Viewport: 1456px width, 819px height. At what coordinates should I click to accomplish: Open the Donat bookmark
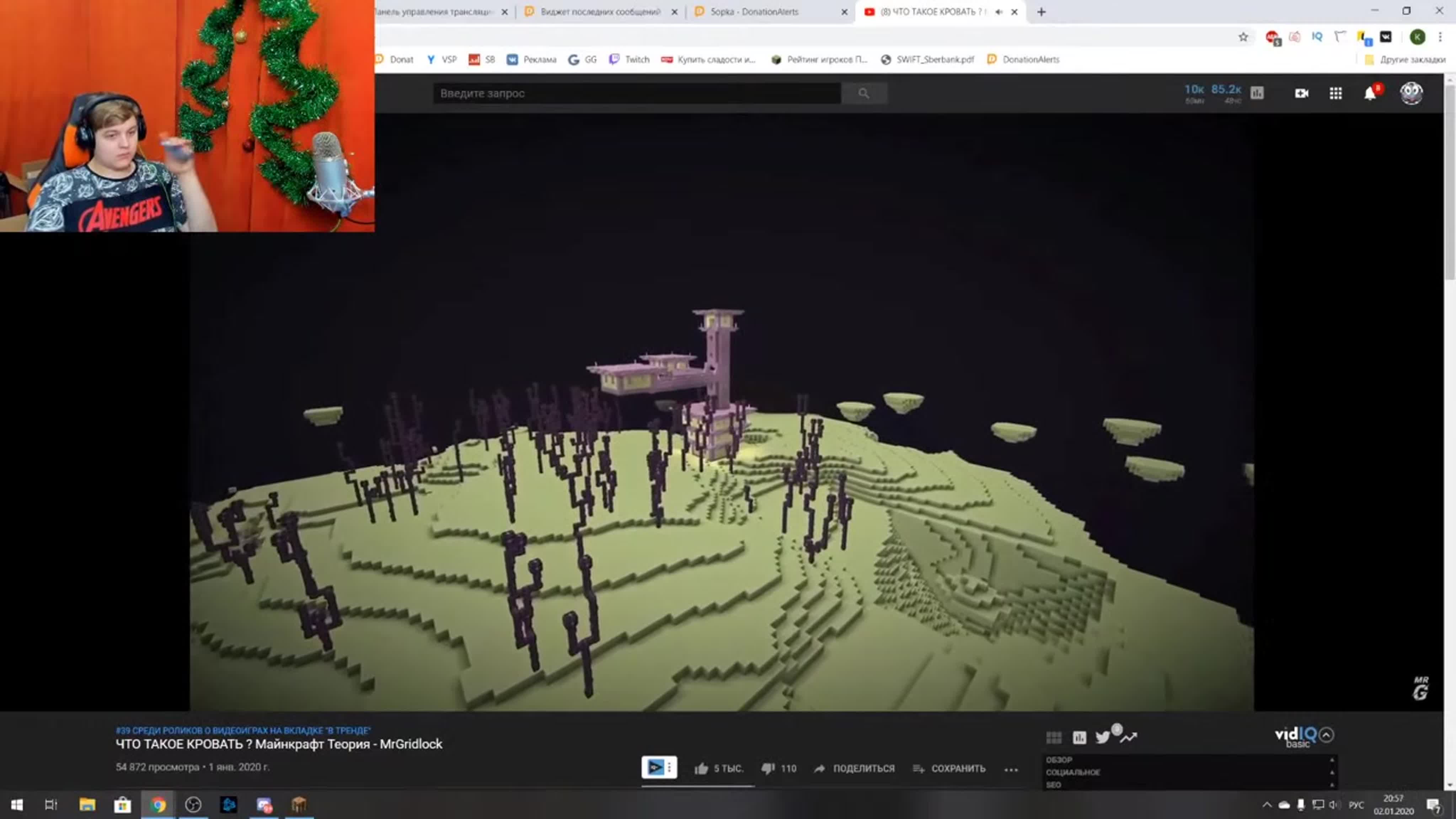tap(394, 59)
